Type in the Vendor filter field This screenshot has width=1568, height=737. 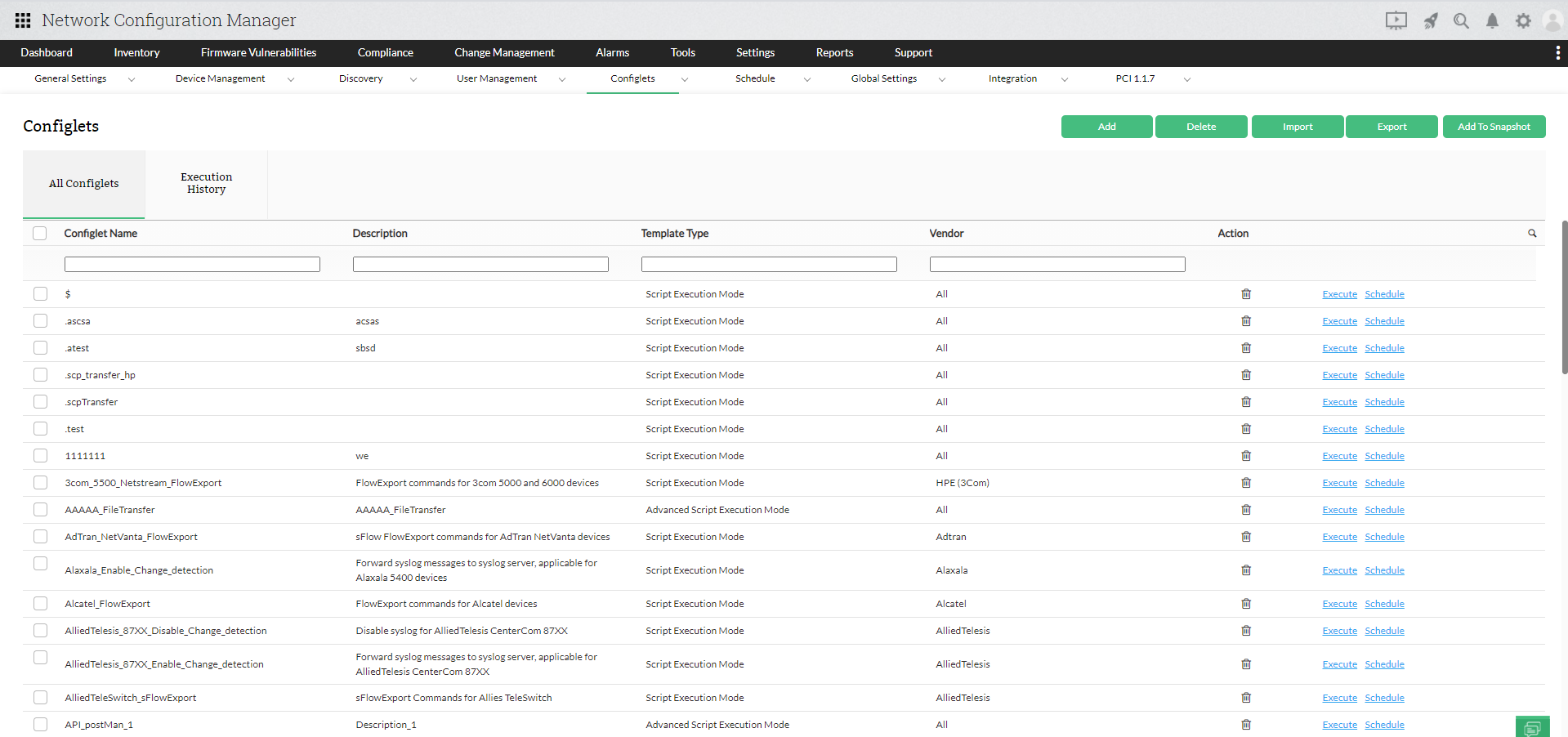1057,264
